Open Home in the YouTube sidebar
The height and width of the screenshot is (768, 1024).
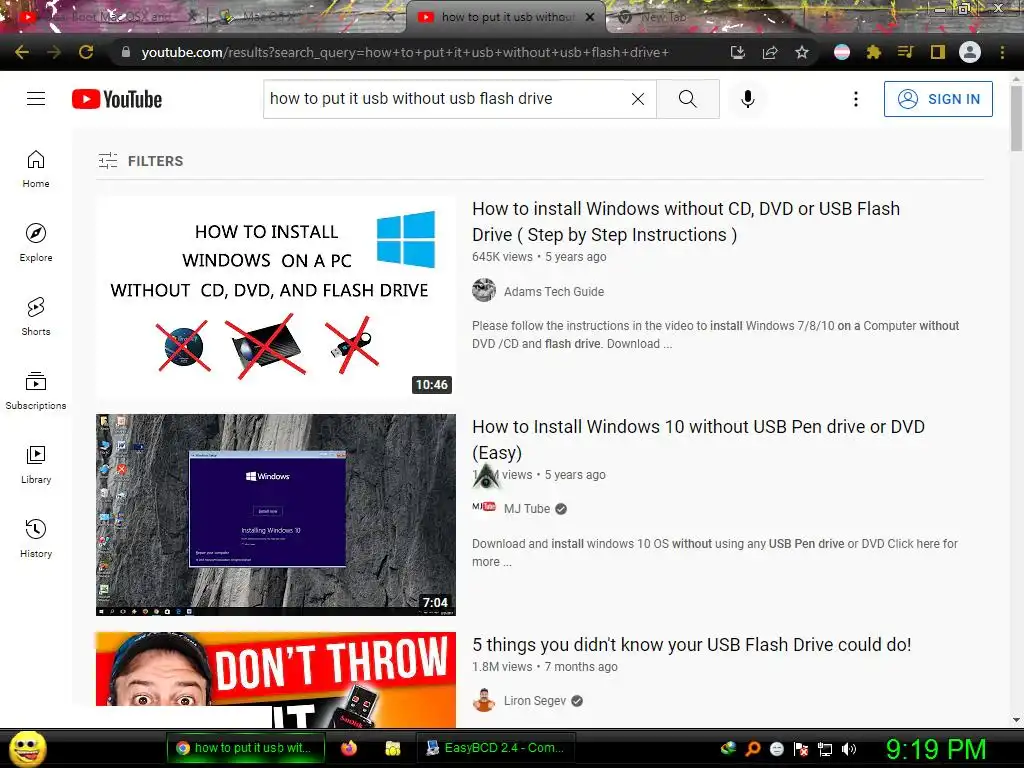36,168
